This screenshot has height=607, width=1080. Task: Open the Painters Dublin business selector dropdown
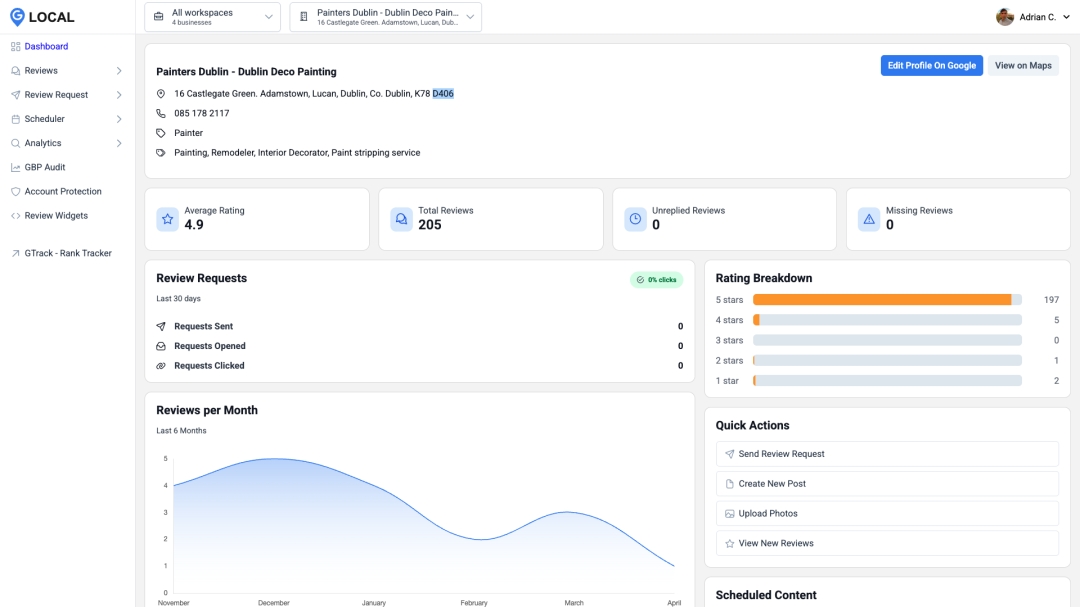(385, 17)
